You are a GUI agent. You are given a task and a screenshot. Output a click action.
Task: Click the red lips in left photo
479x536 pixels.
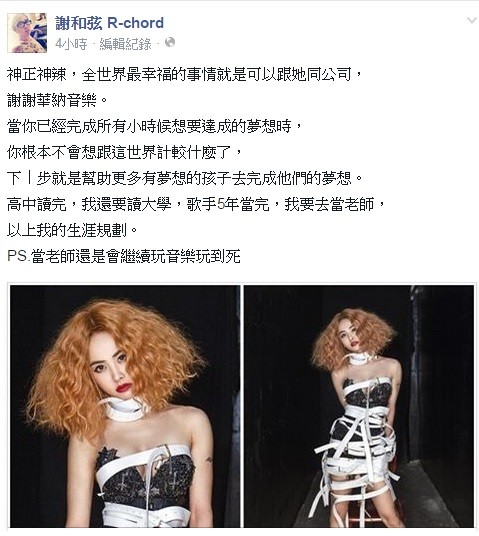(x=123, y=388)
